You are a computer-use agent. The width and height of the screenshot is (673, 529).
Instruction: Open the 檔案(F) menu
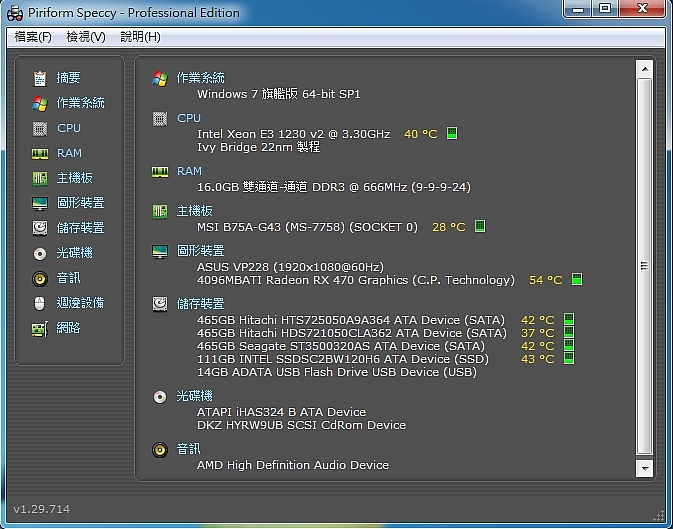point(33,37)
